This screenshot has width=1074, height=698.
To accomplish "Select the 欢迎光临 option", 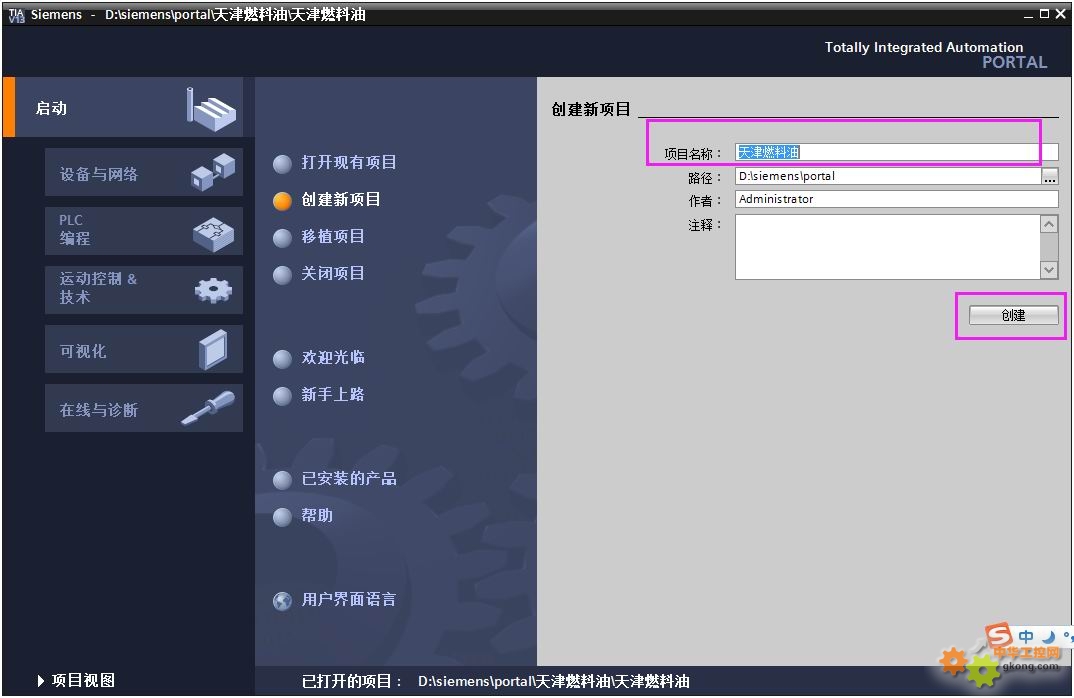I will [319, 358].
